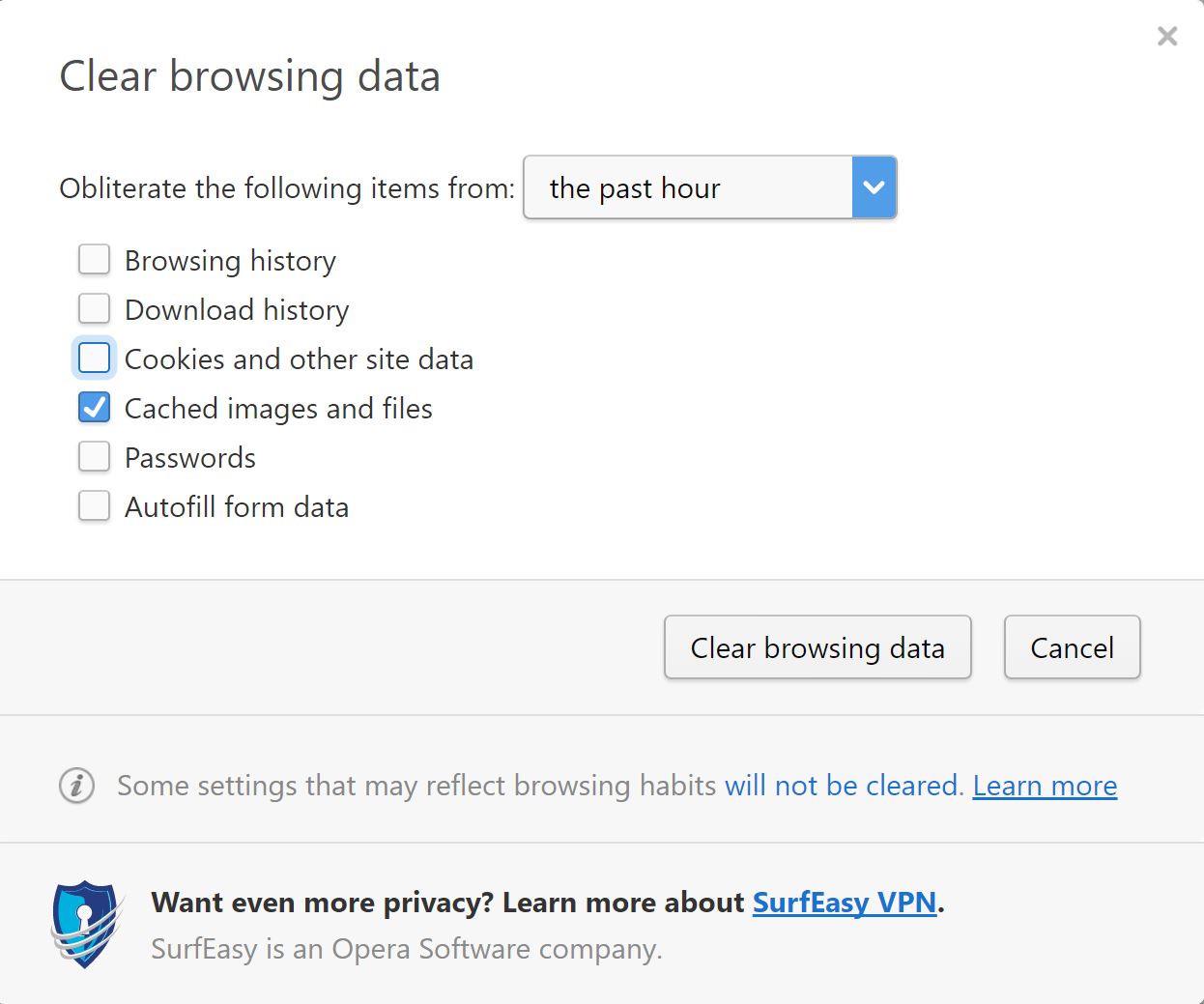Click the Clear browsing data button
Image resolution: width=1204 pixels, height=1004 pixels.
point(817,647)
